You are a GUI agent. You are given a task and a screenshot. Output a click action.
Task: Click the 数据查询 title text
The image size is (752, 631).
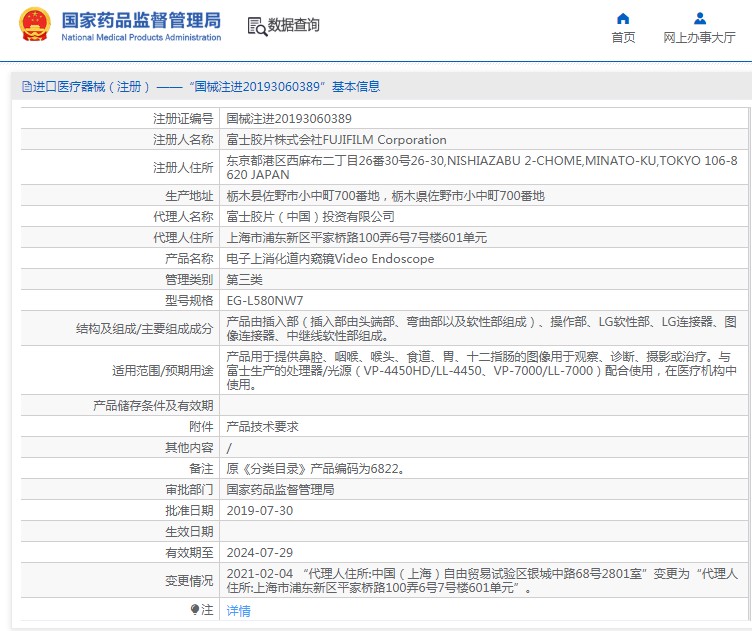coord(294,25)
